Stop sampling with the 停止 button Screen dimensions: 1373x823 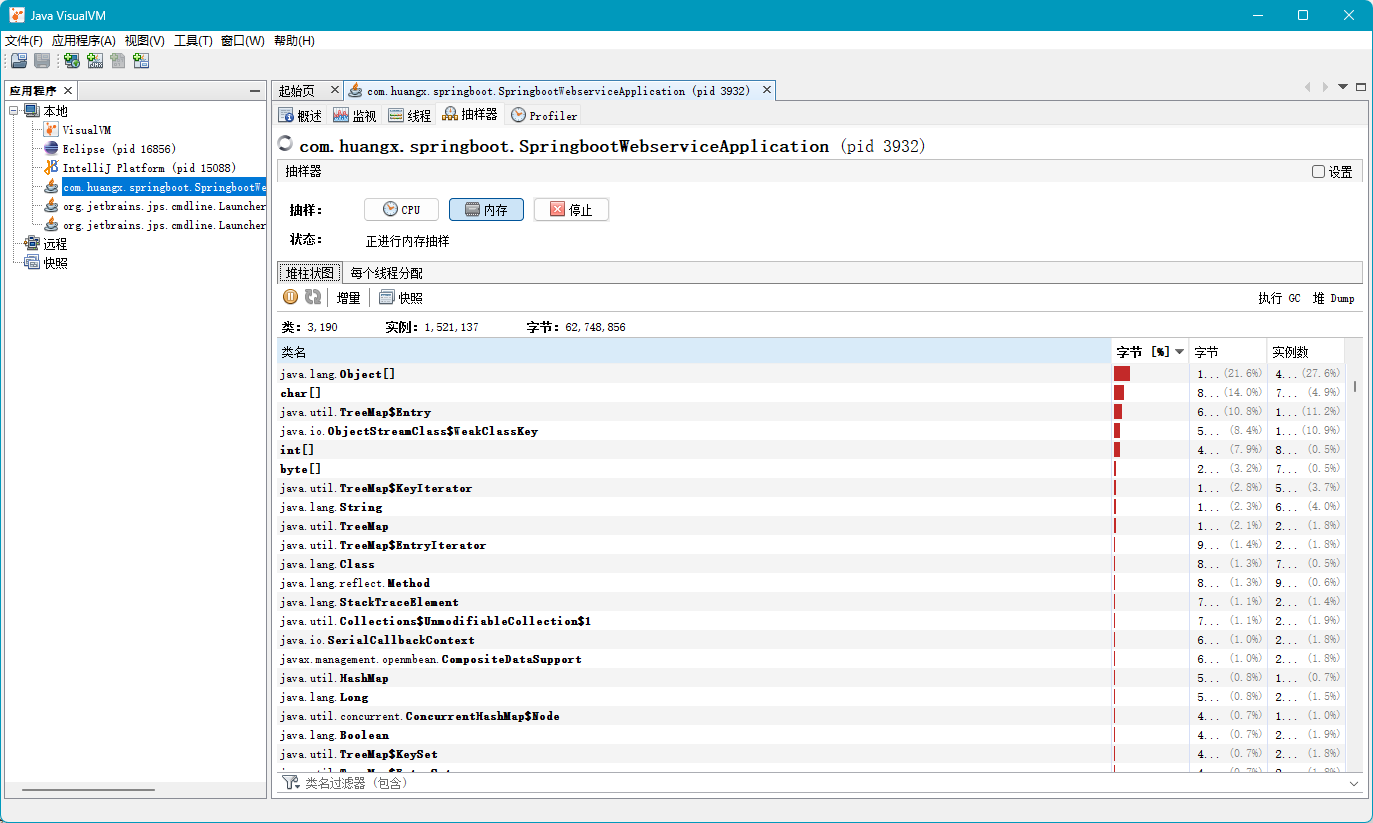click(571, 210)
